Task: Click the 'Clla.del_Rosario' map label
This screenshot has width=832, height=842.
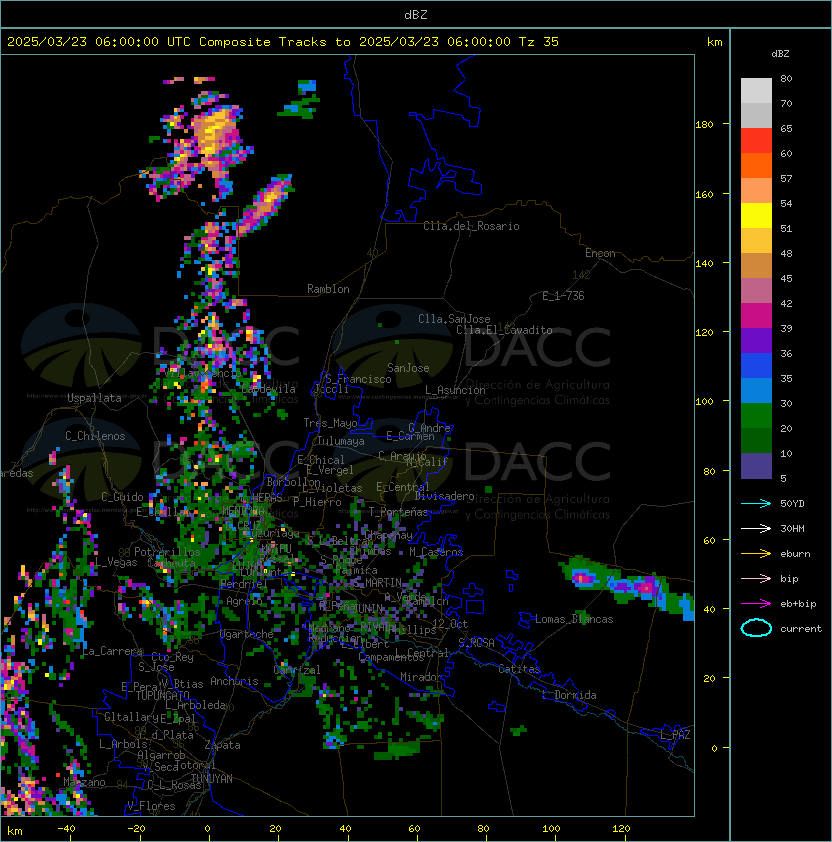Action: coord(471,226)
